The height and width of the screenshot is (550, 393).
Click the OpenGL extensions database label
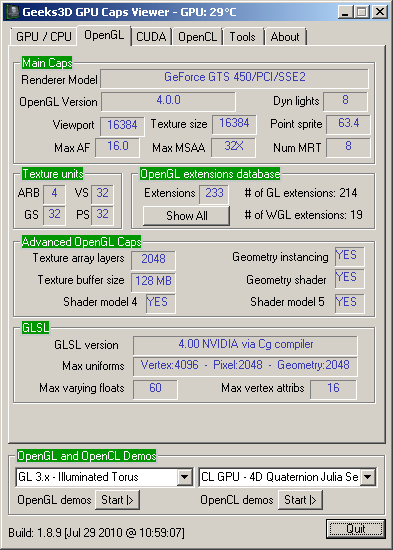click(210, 174)
